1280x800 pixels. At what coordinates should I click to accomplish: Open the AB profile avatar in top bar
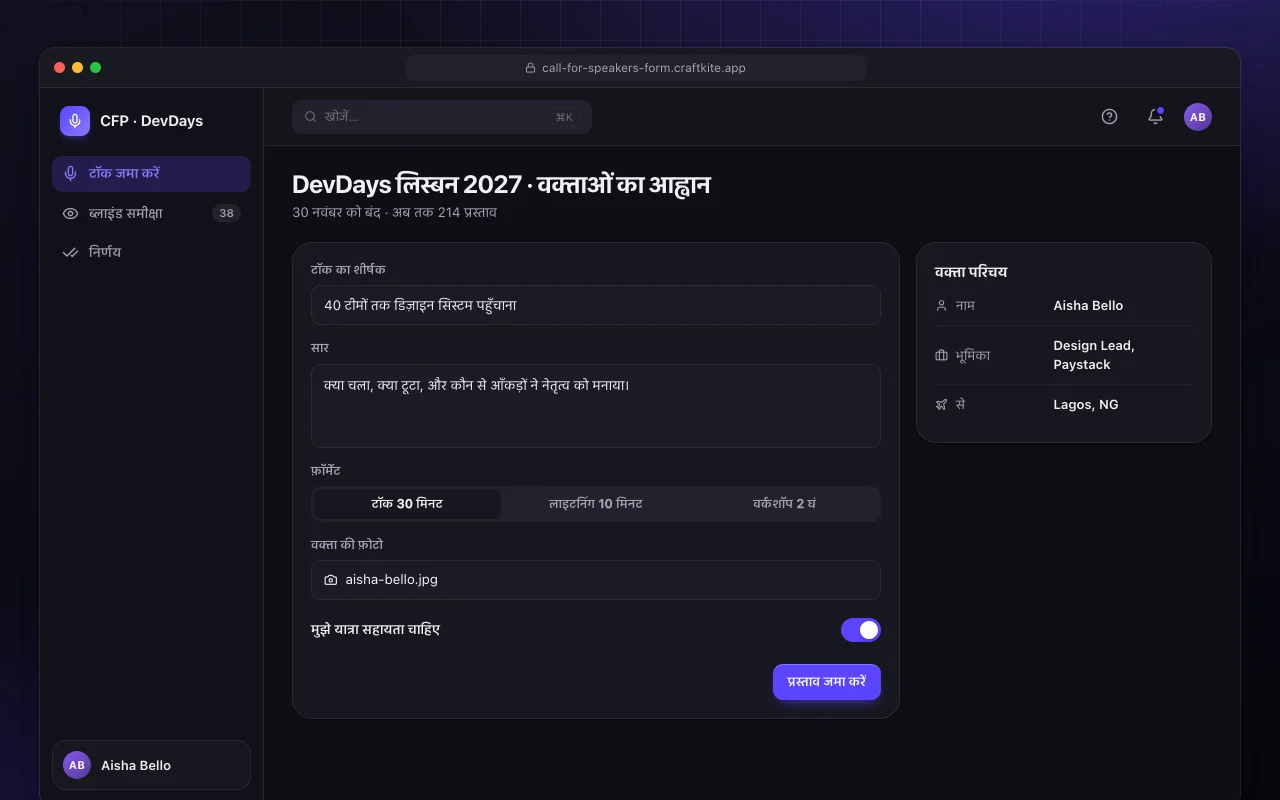click(x=1198, y=117)
